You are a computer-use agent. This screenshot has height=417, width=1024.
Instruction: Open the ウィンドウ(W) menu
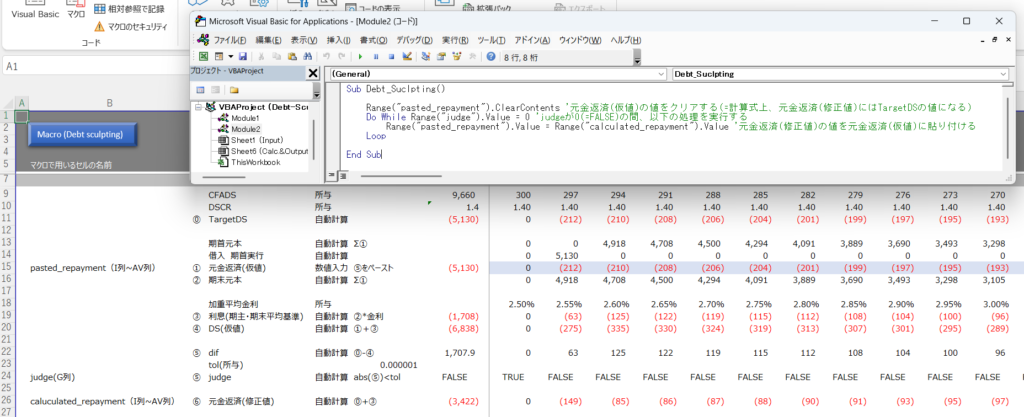580,39
